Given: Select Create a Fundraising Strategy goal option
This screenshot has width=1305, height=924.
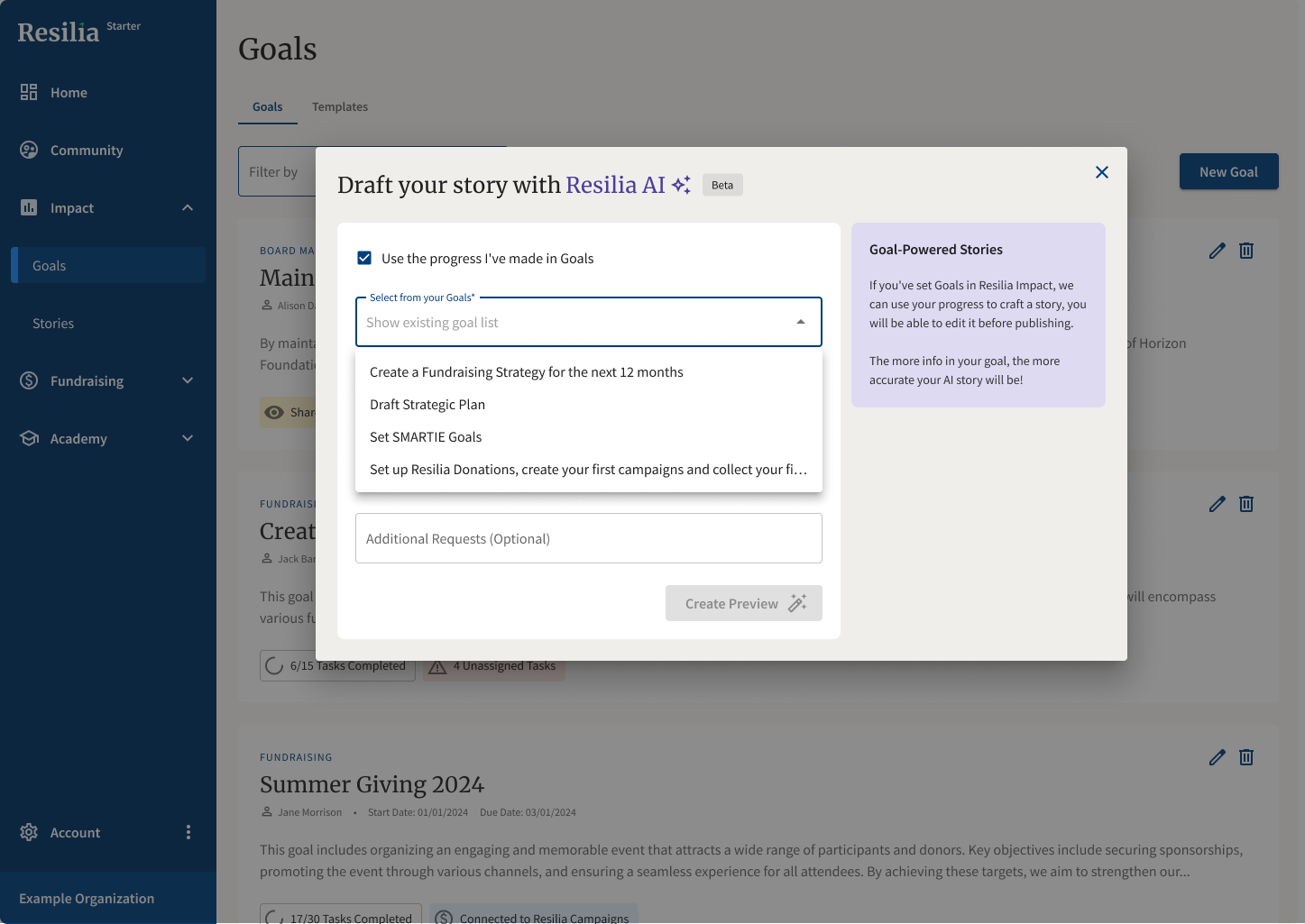Looking at the screenshot, I should pyautogui.click(x=589, y=372).
